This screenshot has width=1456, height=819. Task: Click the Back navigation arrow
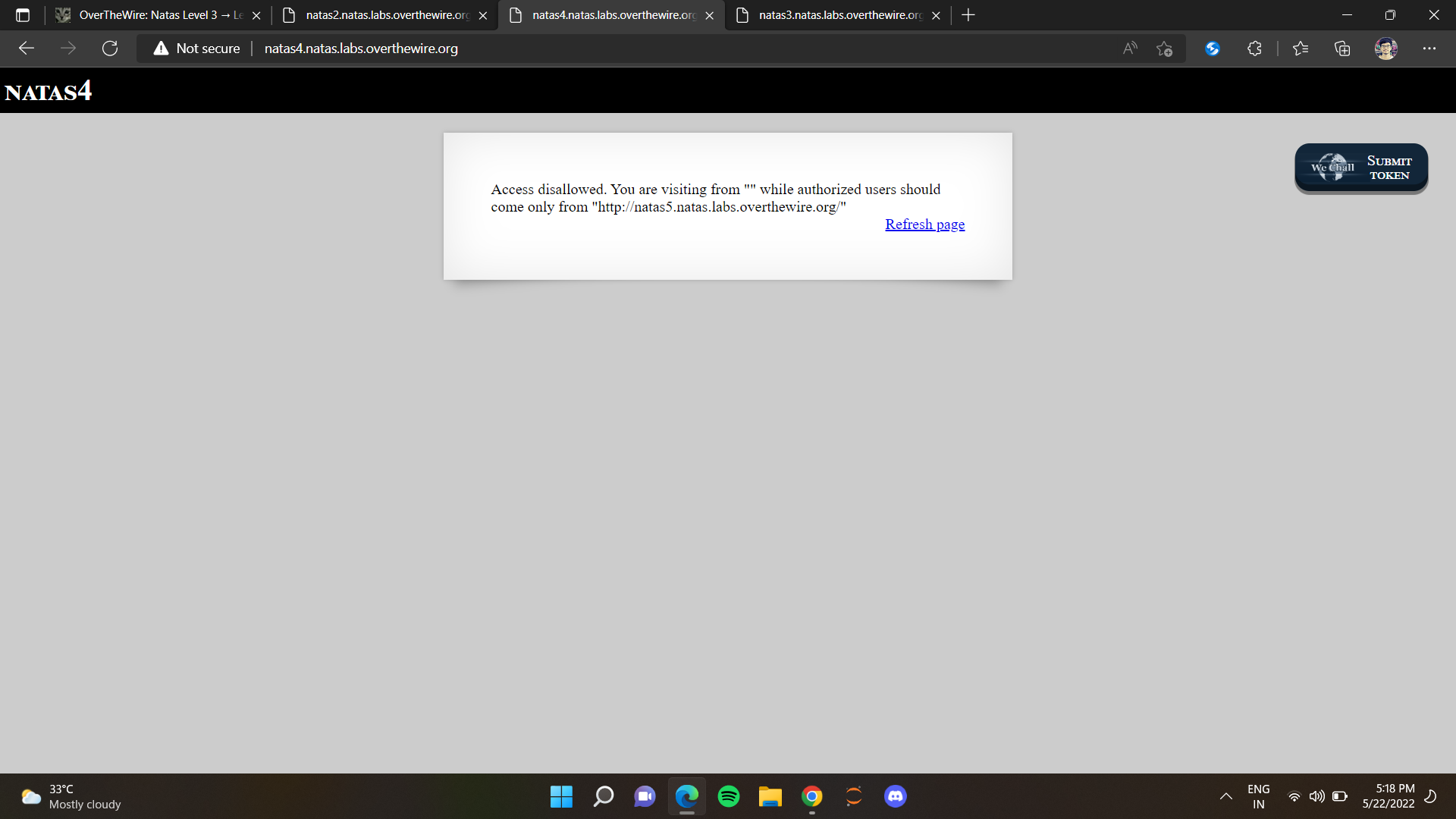coord(27,49)
